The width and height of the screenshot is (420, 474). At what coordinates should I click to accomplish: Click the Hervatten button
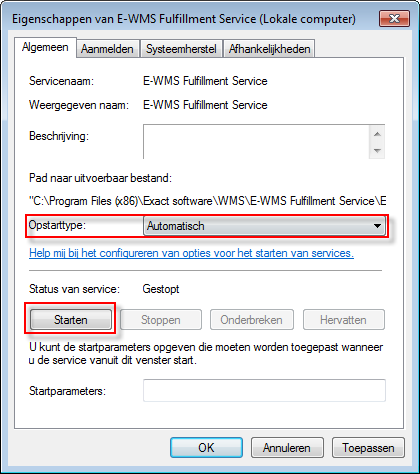tap(343, 320)
